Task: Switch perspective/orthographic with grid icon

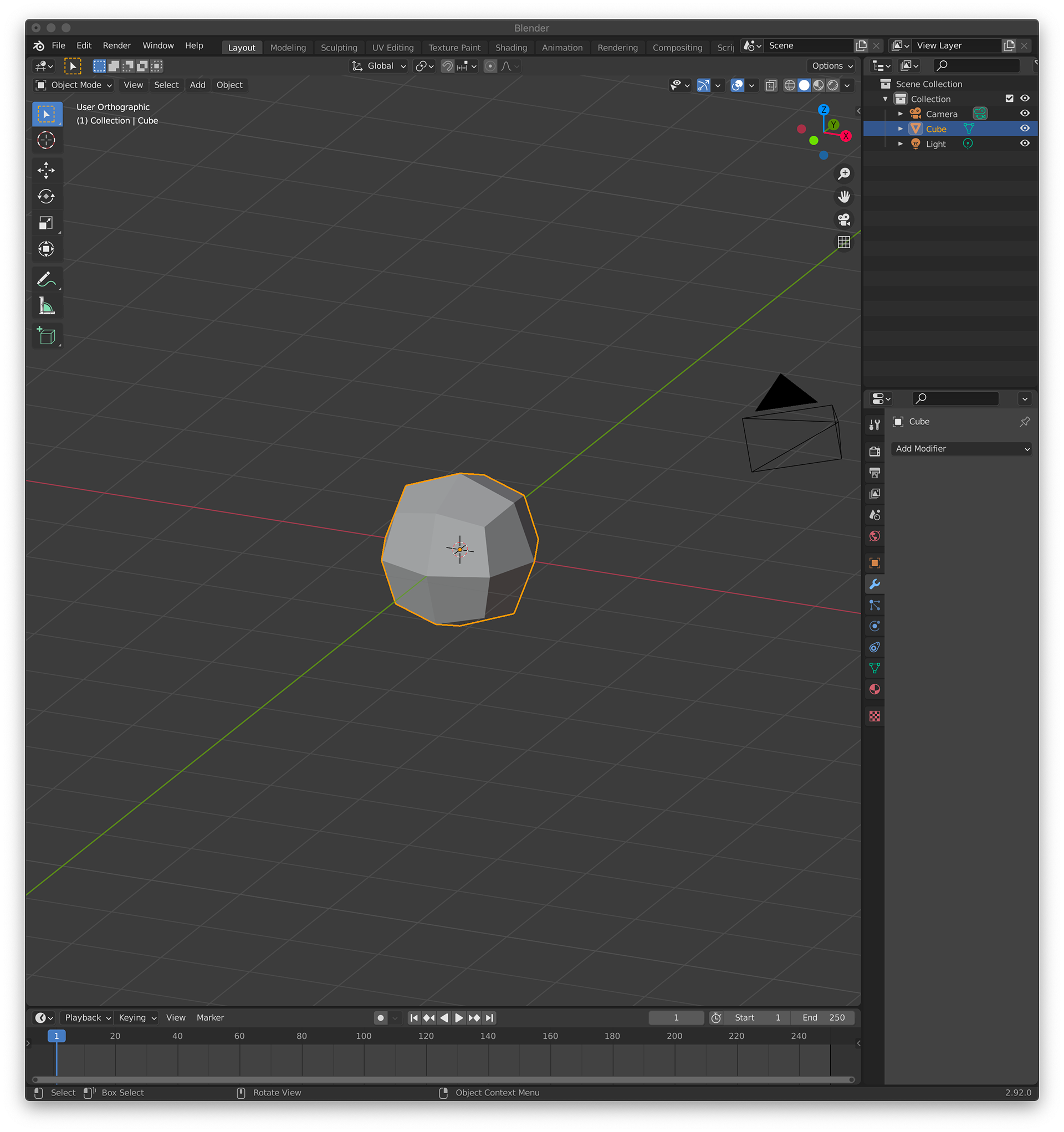Action: (x=843, y=242)
